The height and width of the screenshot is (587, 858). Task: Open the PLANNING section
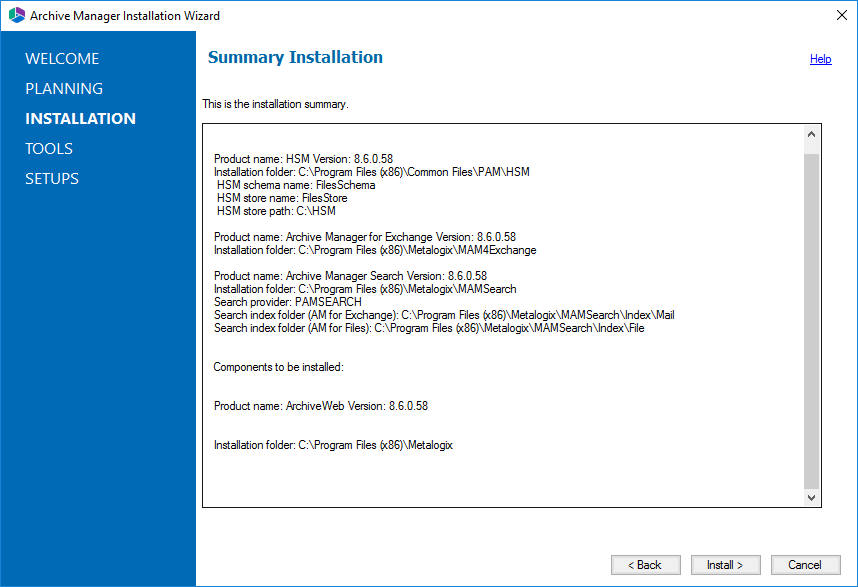[x=64, y=89]
